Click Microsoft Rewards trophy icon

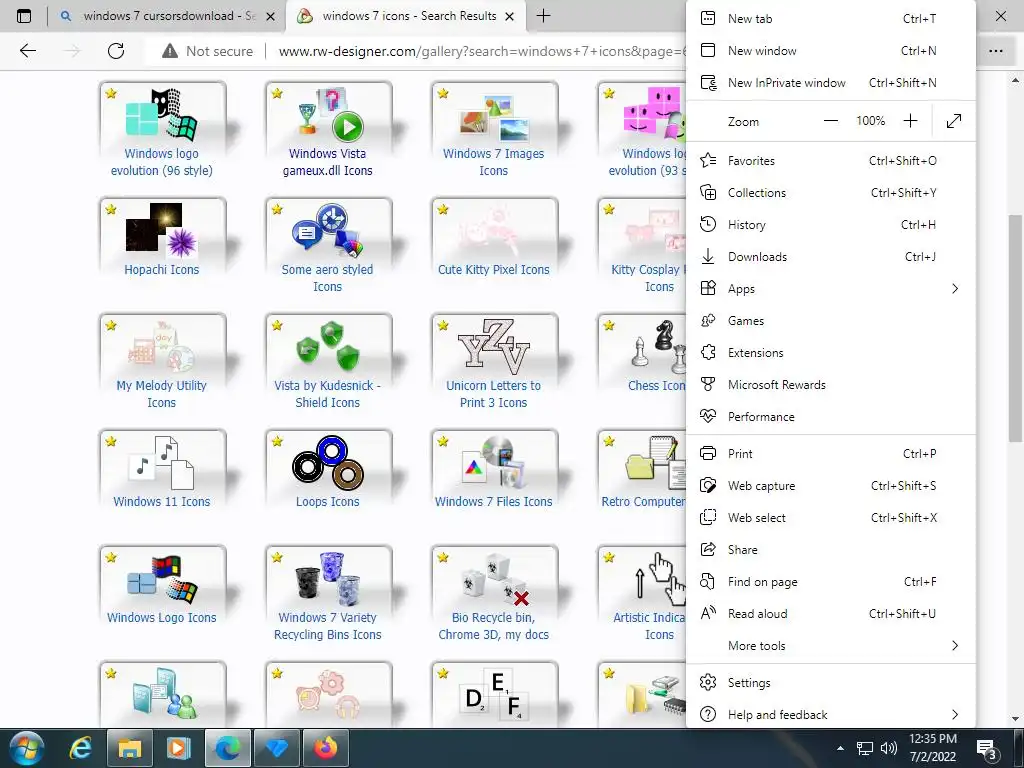pyautogui.click(x=708, y=385)
